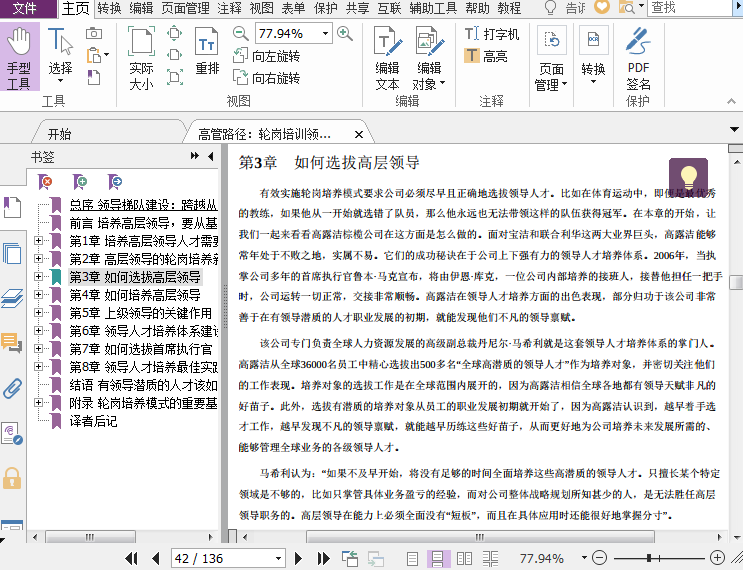Switch to the Edit (编辑) ribbon tab
The height and width of the screenshot is (570, 743).
point(141,8)
